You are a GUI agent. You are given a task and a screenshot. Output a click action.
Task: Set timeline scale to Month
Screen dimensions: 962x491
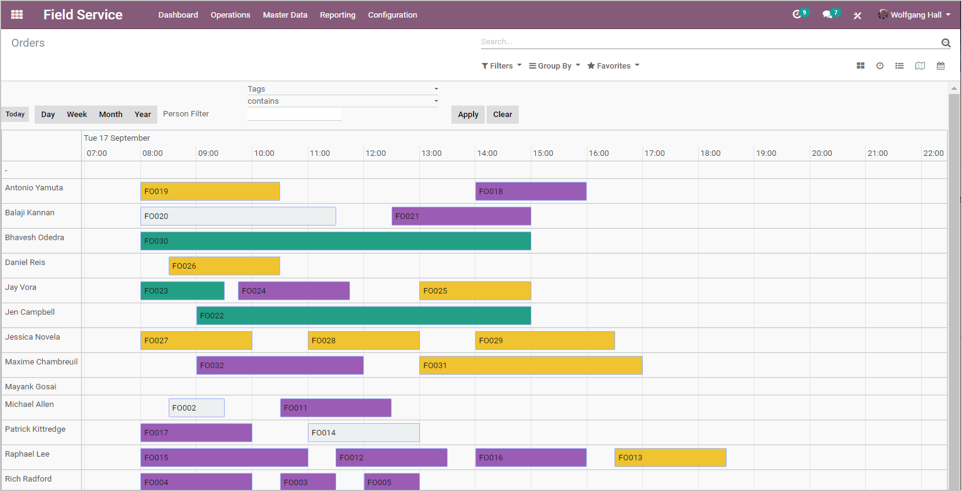coord(110,114)
